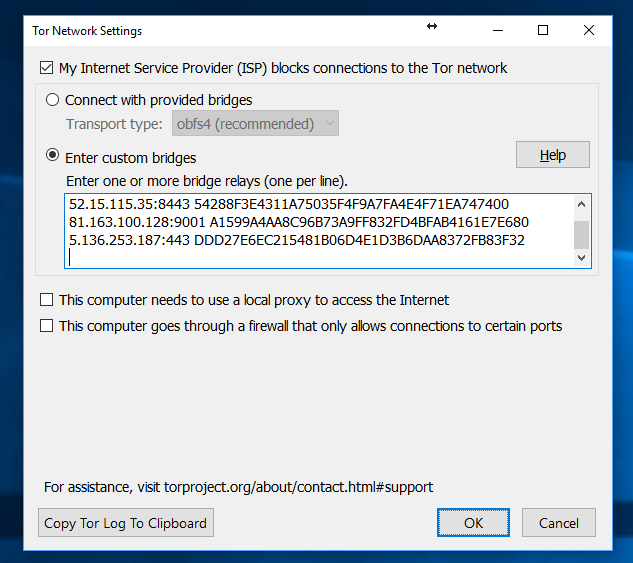Uncheck the ISP blocks Tor connections checkbox
Screen dimensions: 633x563
(46, 69)
